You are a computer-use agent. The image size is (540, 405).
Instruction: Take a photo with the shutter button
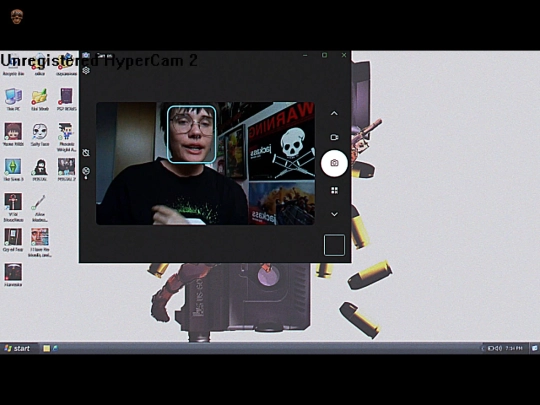[x=334, y=163]
